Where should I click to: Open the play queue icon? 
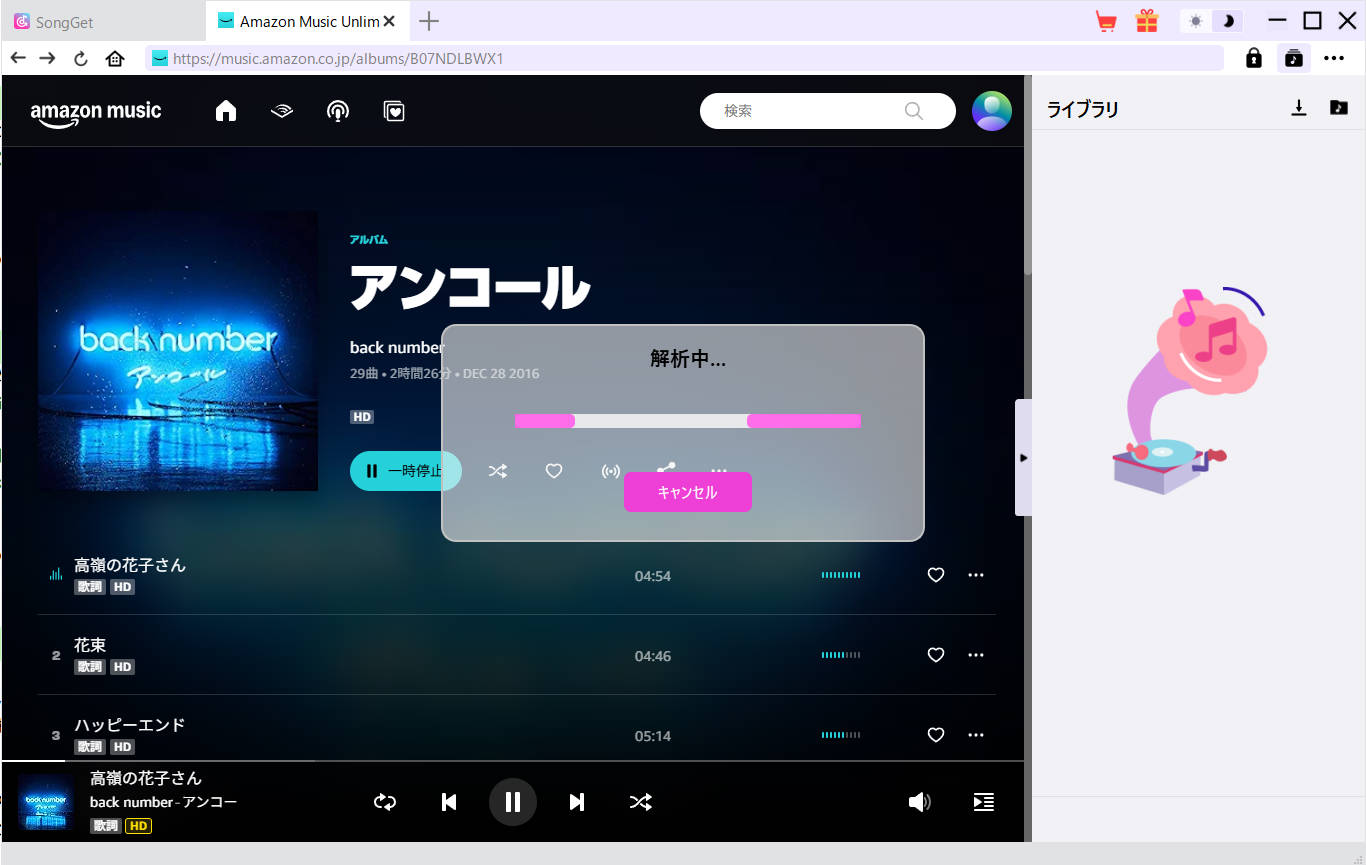pyautogui.click(x=984, y=802)
